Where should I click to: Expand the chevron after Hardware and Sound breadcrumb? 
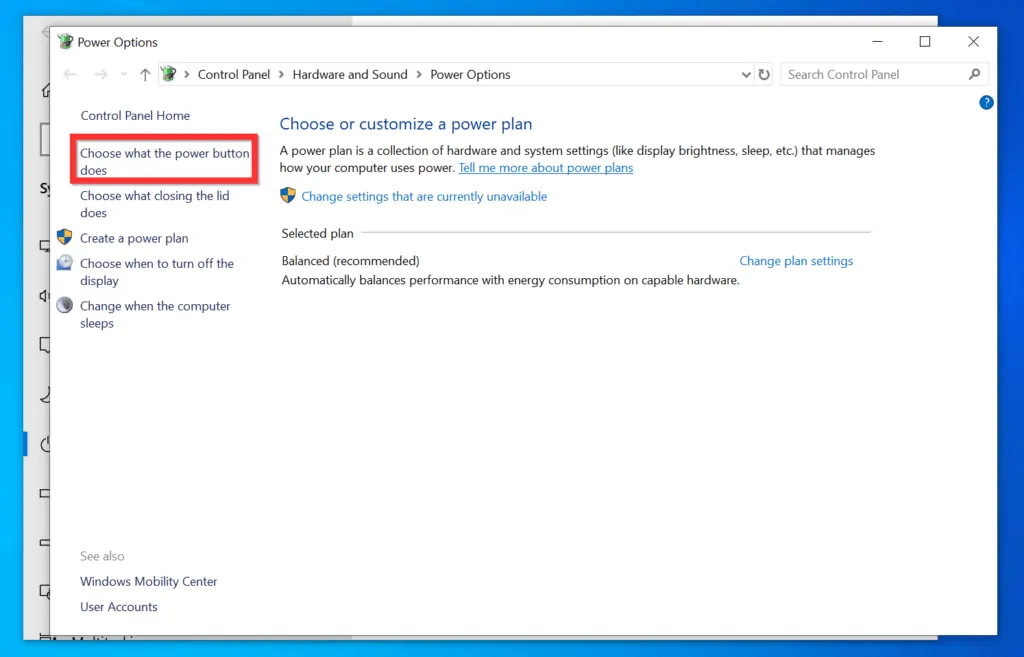click(x=419, y=75)
